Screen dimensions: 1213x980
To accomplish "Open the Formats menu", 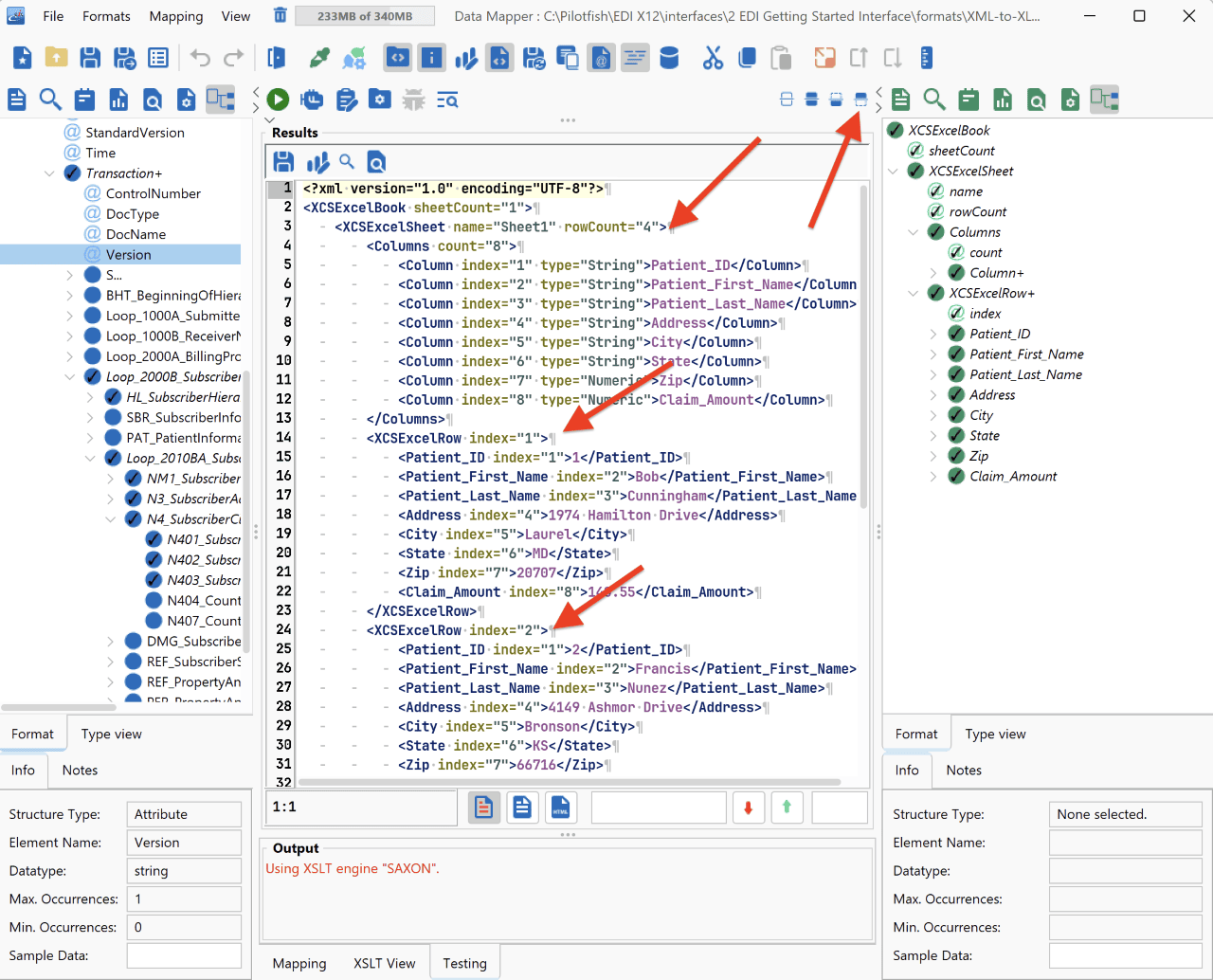I will click(x=106, y=16).
